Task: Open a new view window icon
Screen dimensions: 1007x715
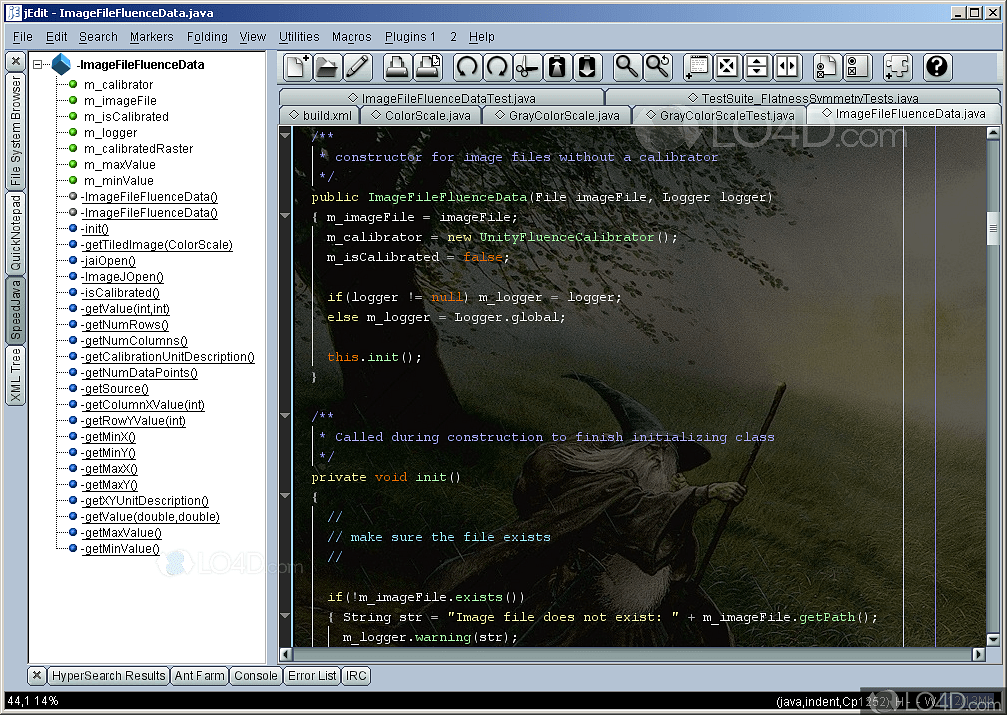Action: click(x=697, y=67)
